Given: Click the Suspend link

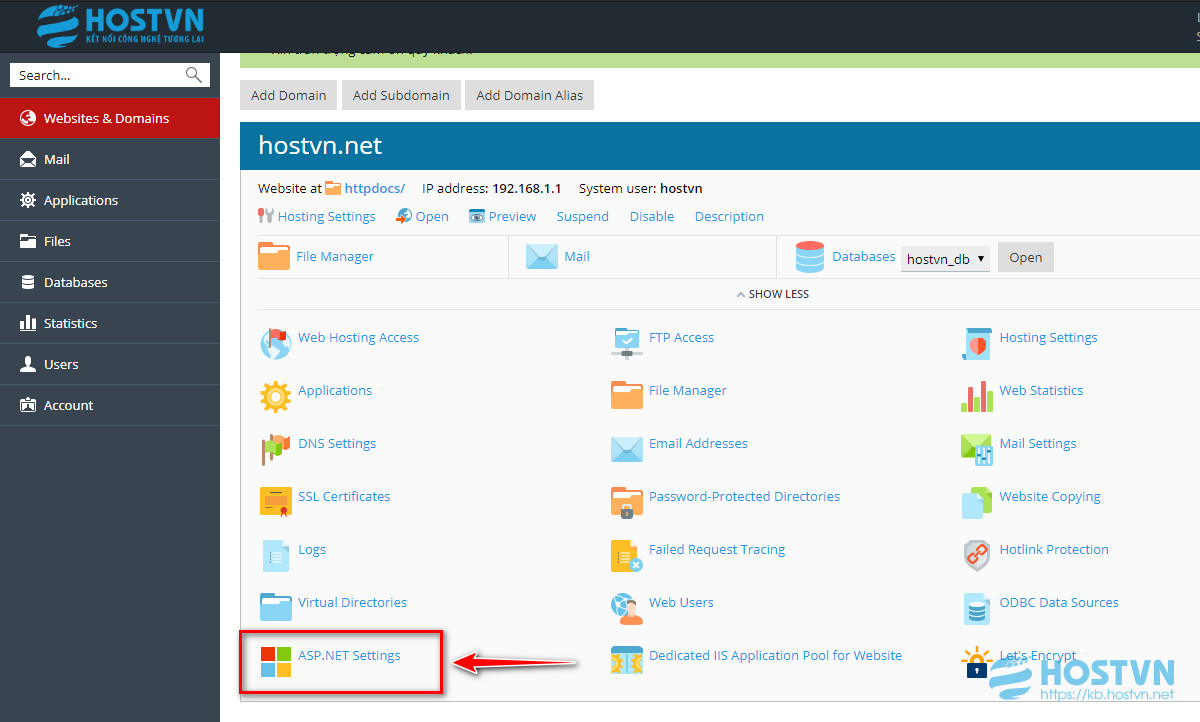Looking at the screenshot, I should click(583, 216).
